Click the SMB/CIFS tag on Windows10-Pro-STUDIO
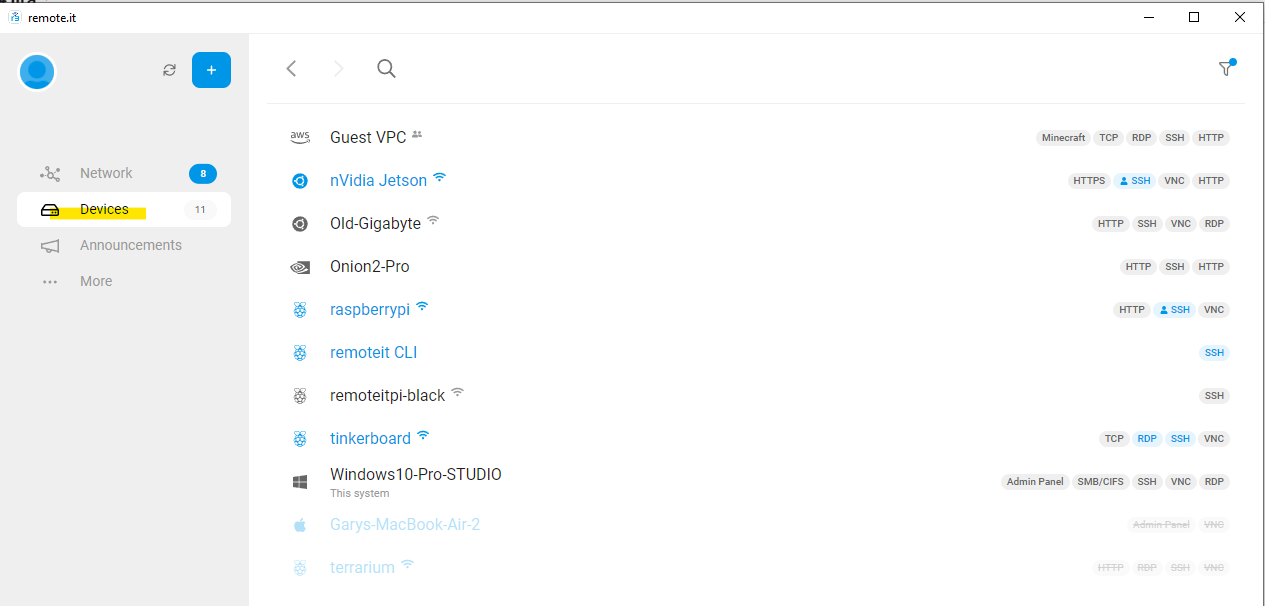The height and width of the screenshot is (606, 1265). 1100,482
